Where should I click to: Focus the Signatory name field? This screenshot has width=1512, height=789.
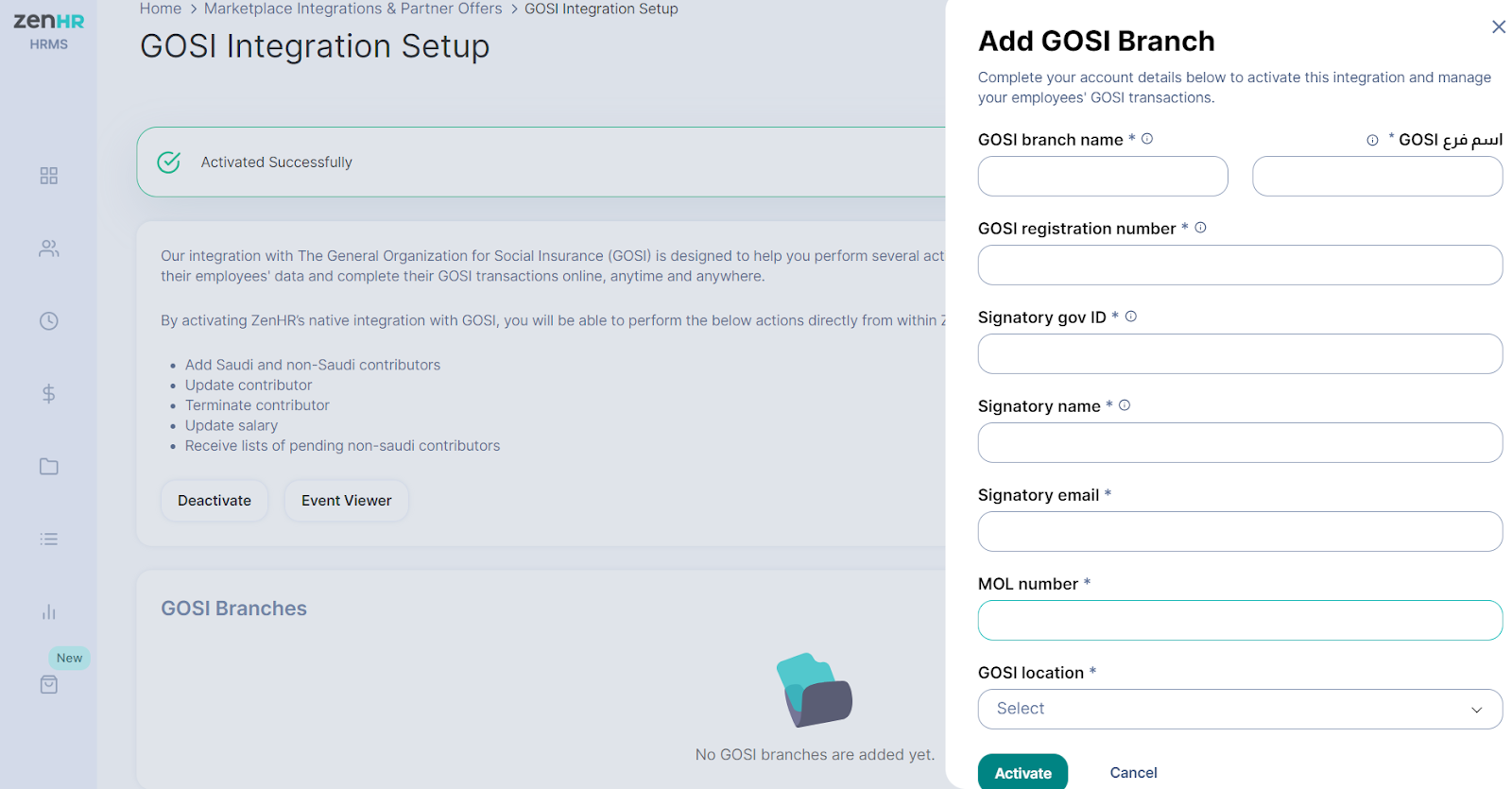[1240, 442]
